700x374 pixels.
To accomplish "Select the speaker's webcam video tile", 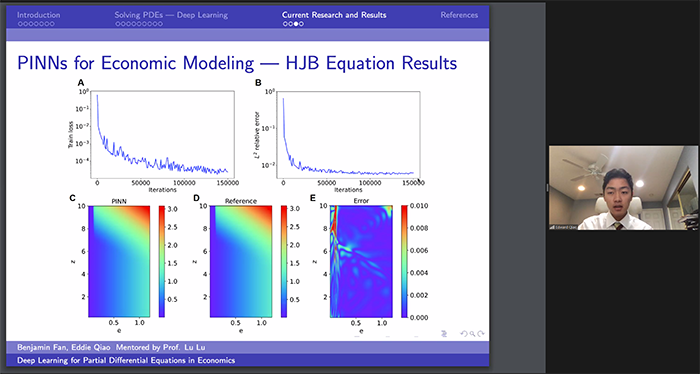I will (623, 188).
